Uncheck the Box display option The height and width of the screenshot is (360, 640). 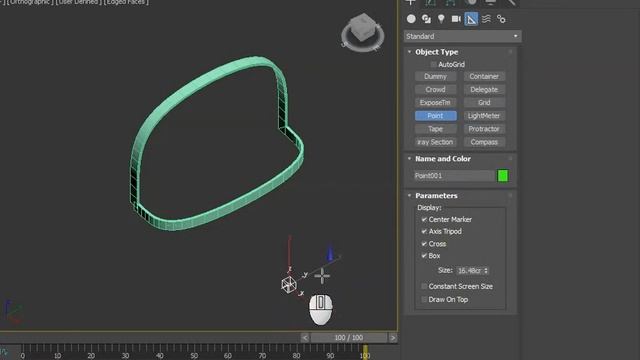coord(424,256)
